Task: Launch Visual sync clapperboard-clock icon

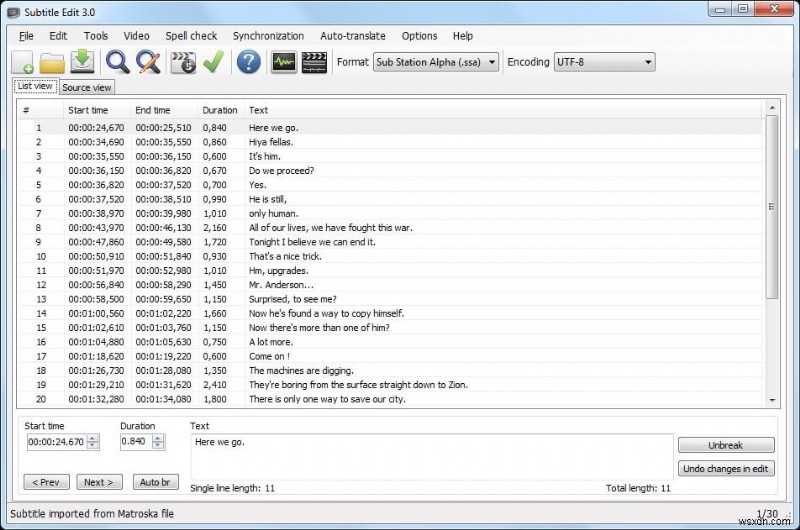Action: pos(183,62)
